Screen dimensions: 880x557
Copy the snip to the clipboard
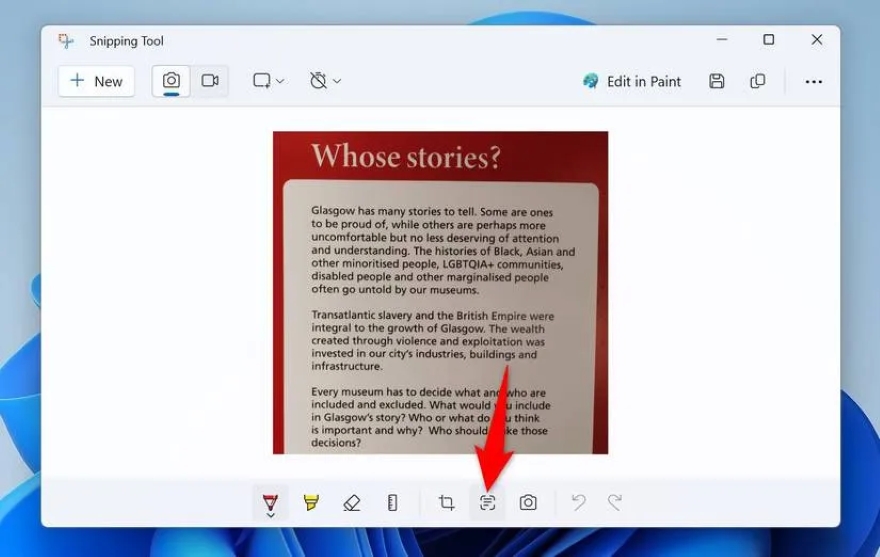coord(758,81)
